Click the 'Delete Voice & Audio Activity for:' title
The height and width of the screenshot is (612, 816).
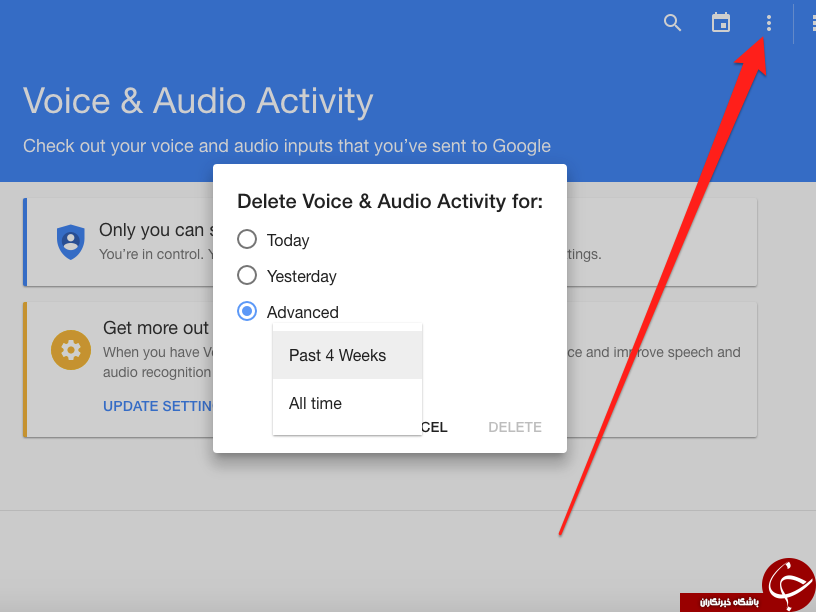coord(390,201)
